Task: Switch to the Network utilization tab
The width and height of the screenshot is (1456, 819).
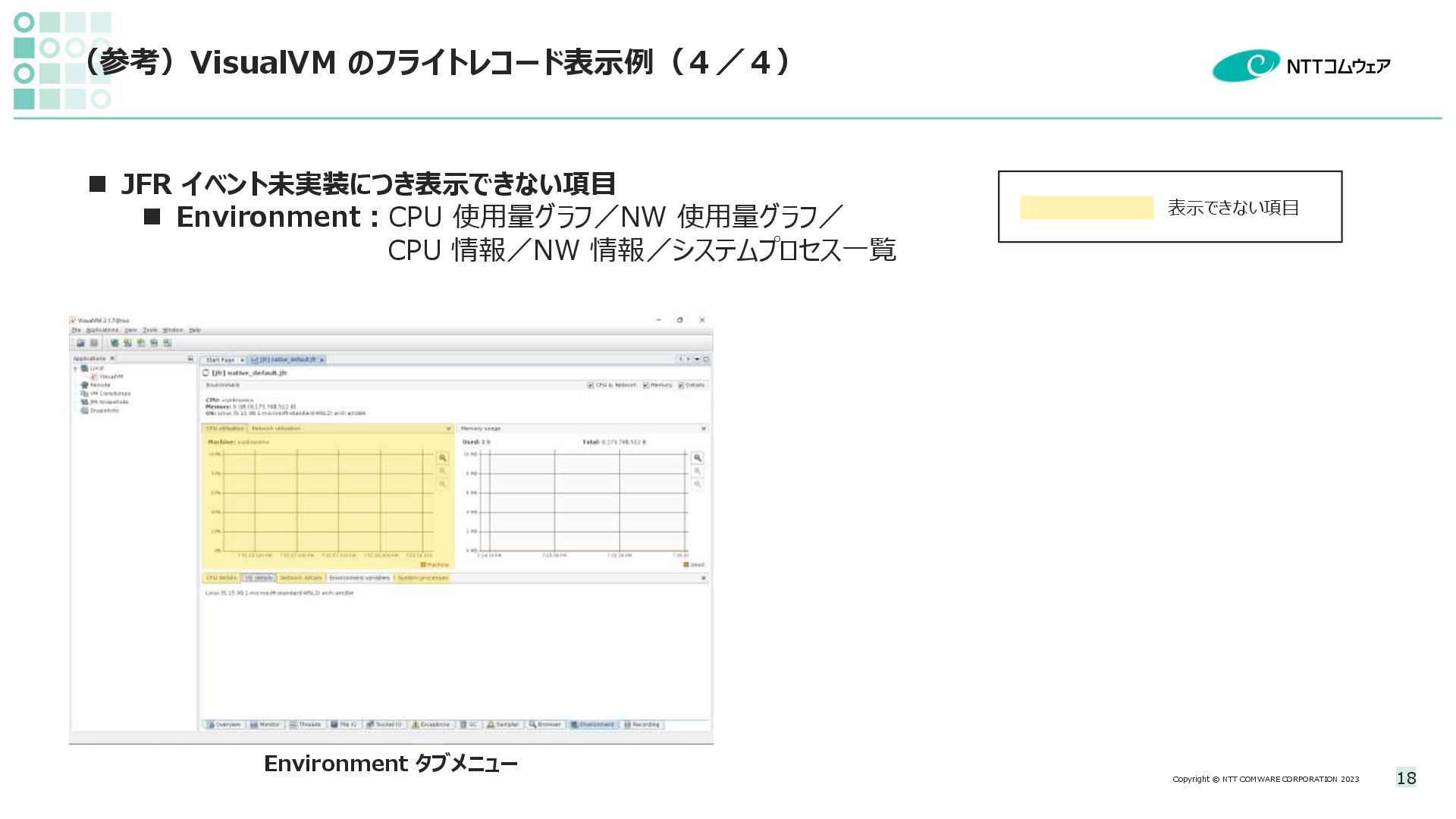Action: click(276, 428)
